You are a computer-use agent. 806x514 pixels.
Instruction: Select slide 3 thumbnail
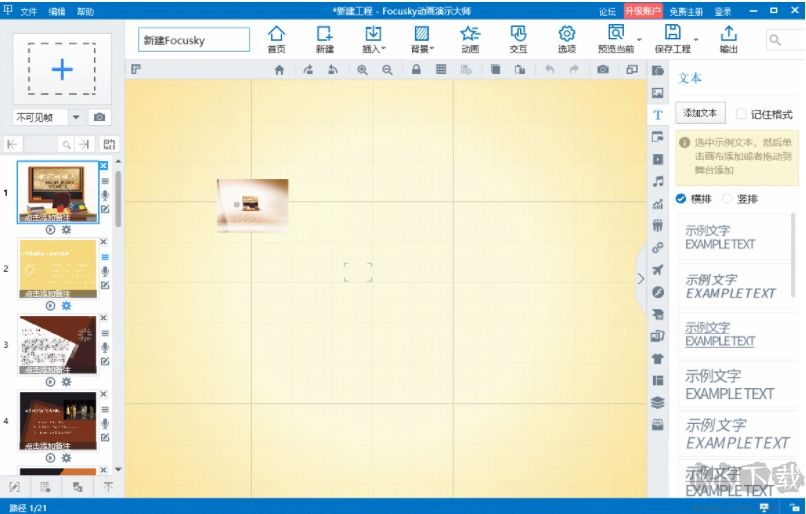coord(58,344)
